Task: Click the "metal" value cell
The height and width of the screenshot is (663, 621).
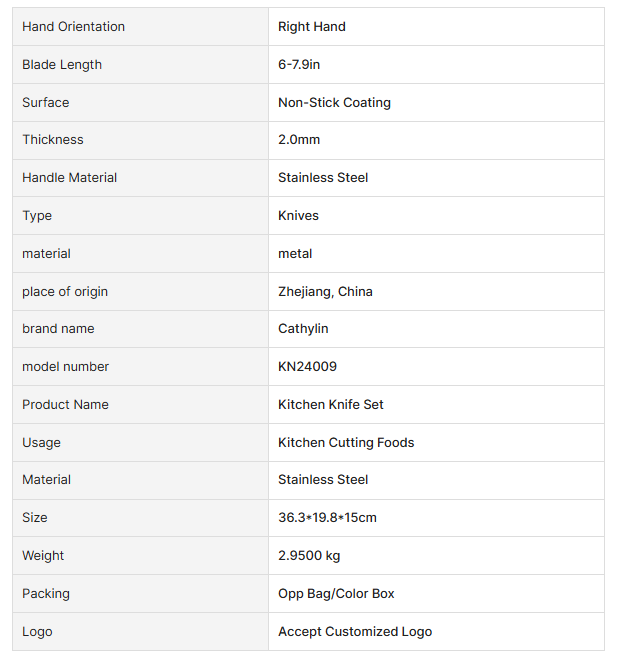Action: 295,254
